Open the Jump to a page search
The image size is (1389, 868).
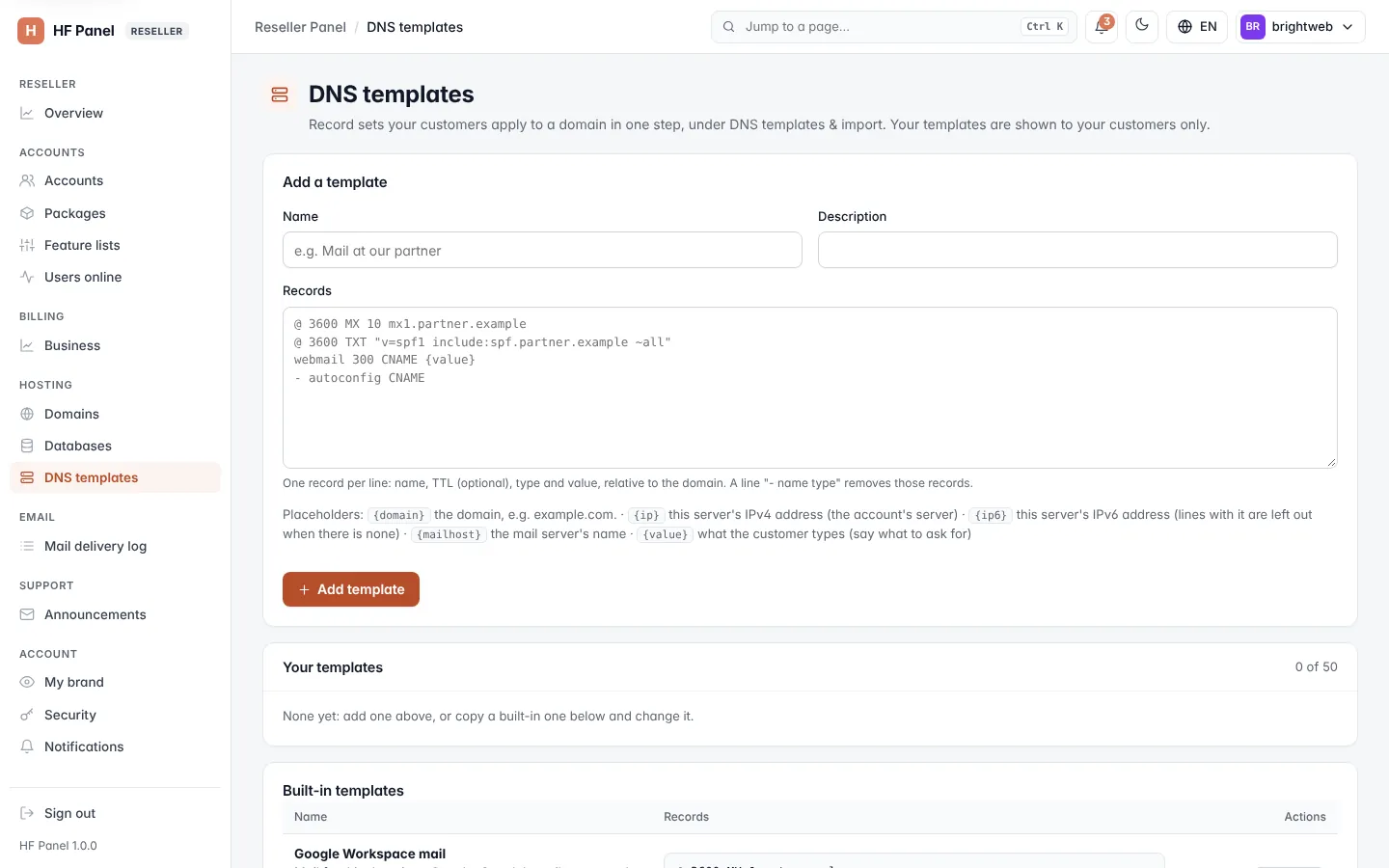point(894,27)
